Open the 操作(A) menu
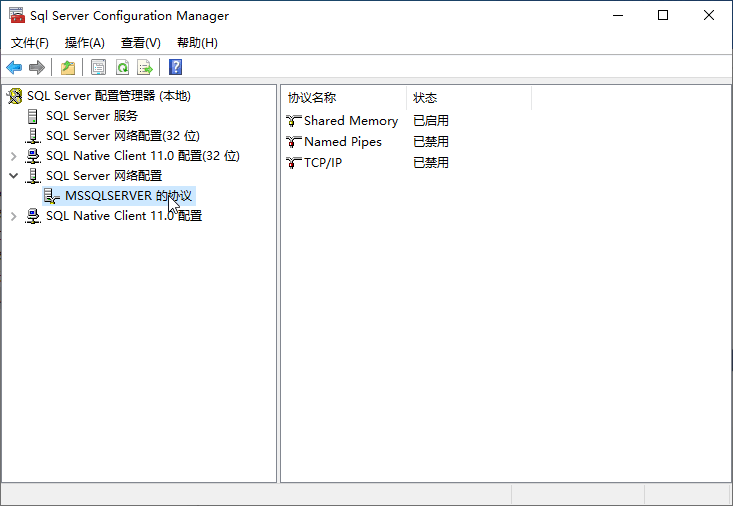Image resolution: width=733 pixels, height=506 pixels. [85, 43]
